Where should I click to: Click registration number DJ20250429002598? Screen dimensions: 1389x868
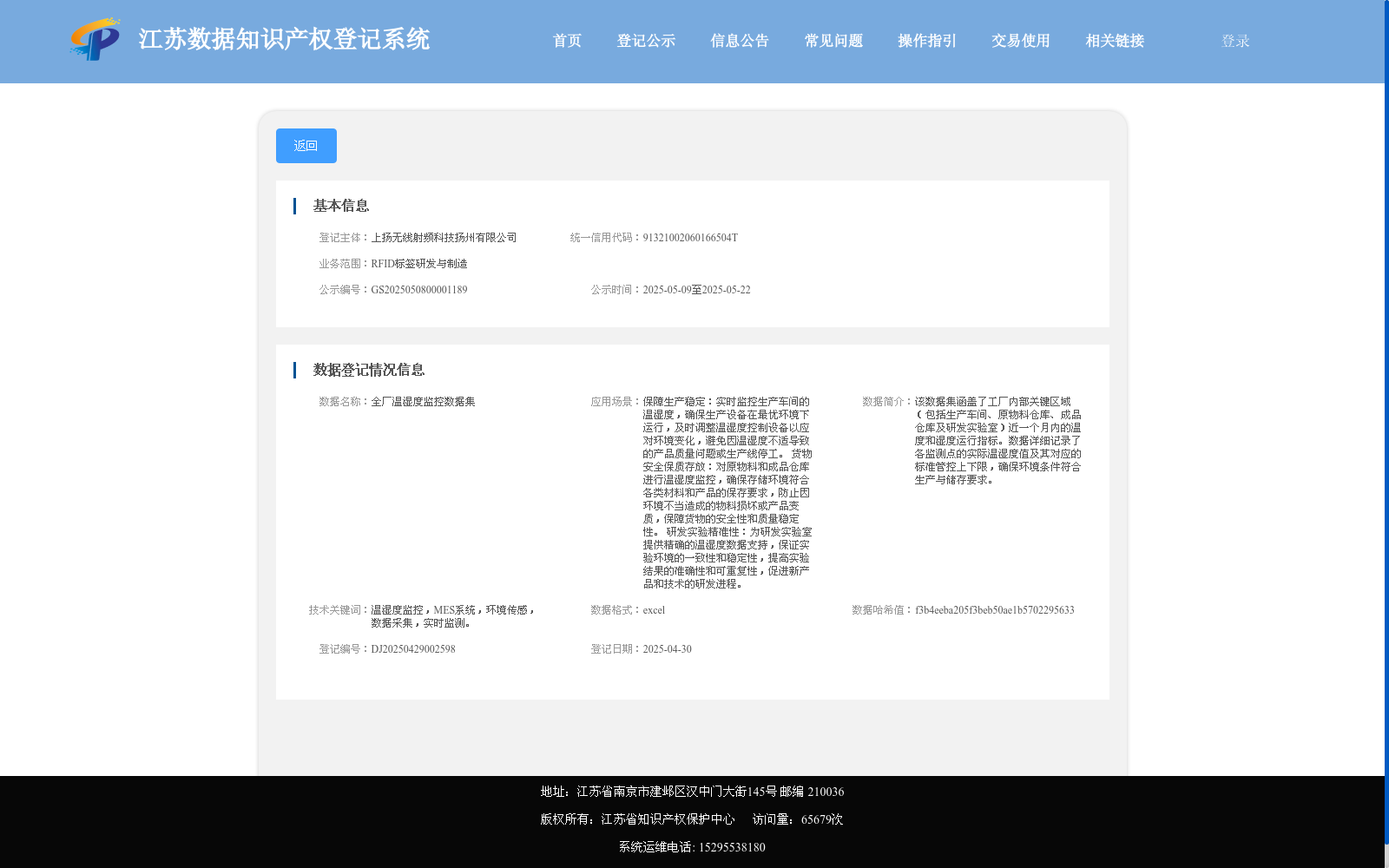pyautogui.click(x=413, y=649)
